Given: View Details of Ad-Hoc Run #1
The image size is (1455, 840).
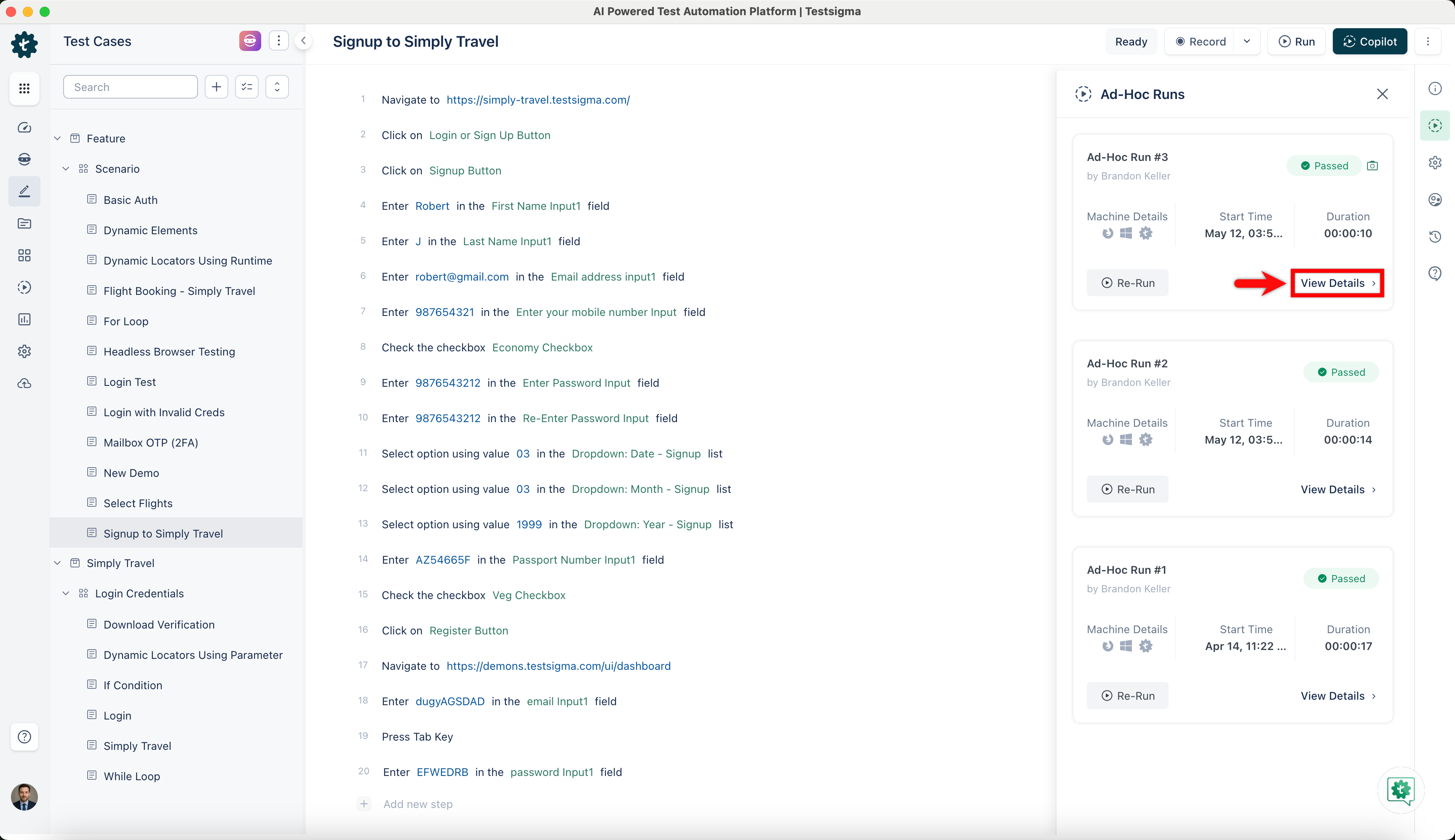Looking at the screenshot, I should [1338, 696].
